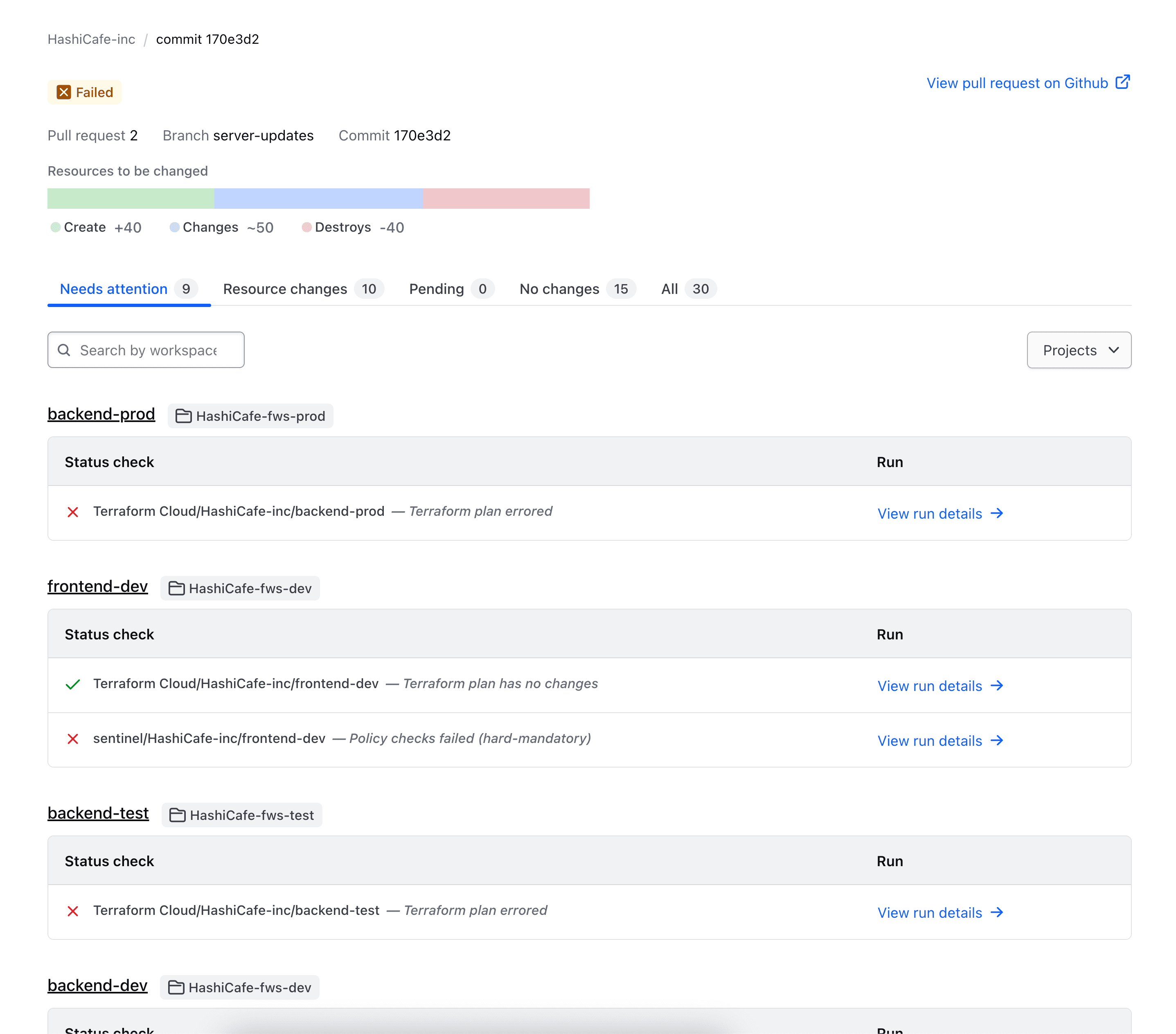
Task: Click the search magnifier icon in the workspace search bar
Action: point(64,350)
